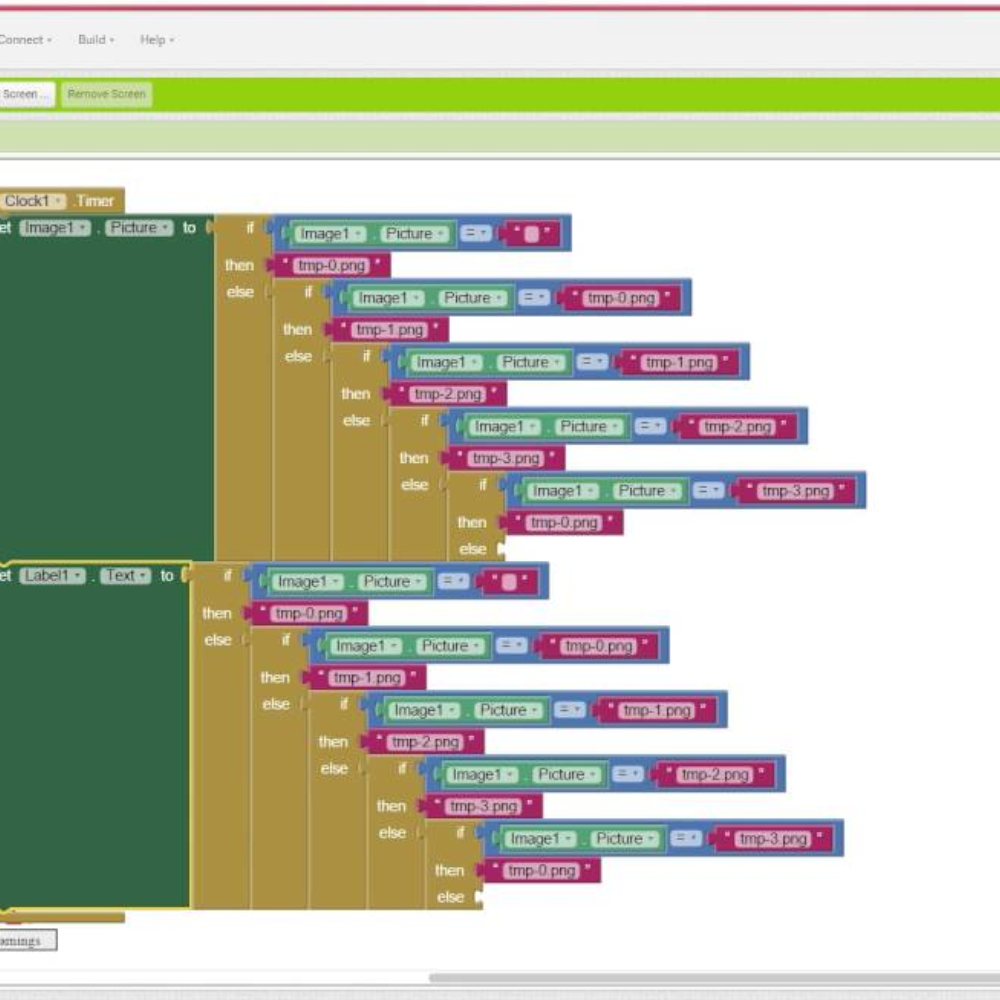
Task: Open the = operator dropdown comparing to tmp-3.png under set Image1.Picture
Action: click(x=709, y=490)
